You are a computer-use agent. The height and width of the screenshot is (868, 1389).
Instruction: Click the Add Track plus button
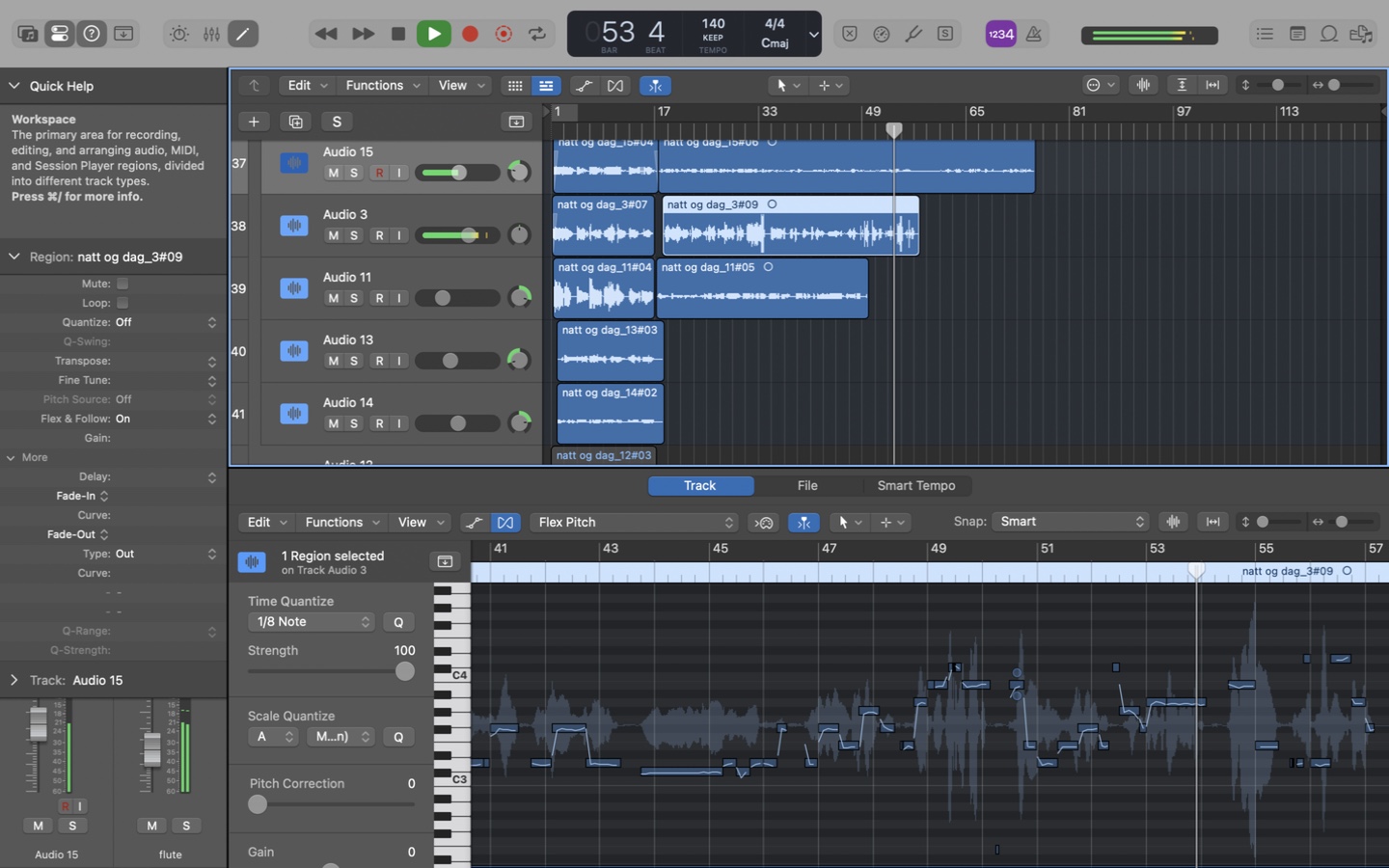pyautogui.click(x=254, y=122)
